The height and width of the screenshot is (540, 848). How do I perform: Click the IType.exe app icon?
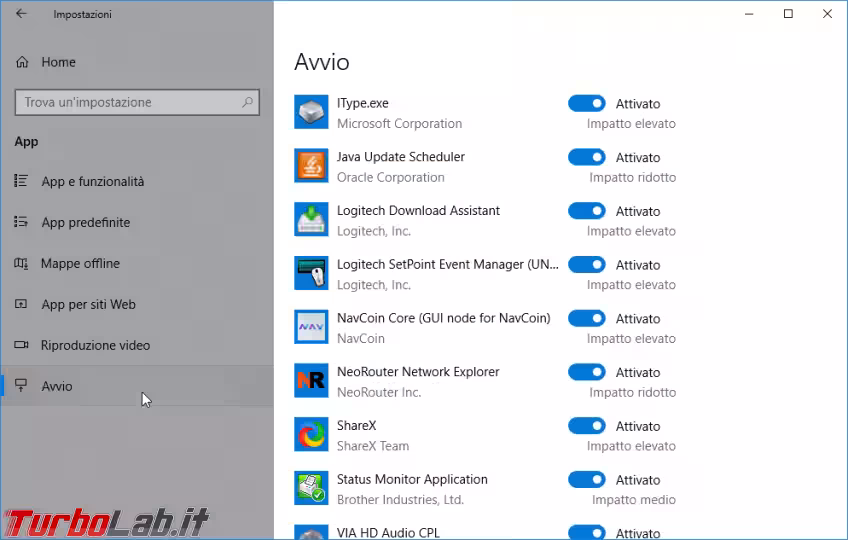[311, 112]
